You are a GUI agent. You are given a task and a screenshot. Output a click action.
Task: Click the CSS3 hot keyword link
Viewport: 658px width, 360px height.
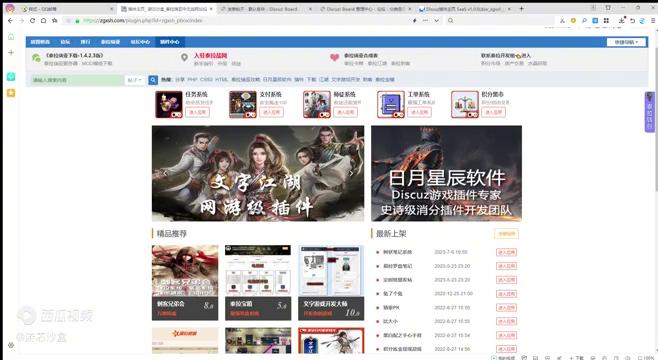[206, 79]
